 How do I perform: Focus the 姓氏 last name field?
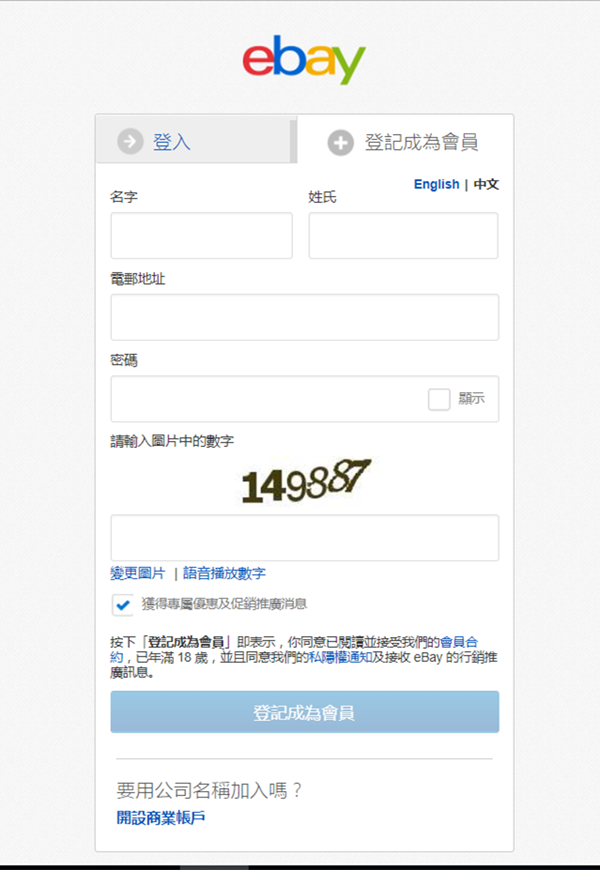pos(404,235)
